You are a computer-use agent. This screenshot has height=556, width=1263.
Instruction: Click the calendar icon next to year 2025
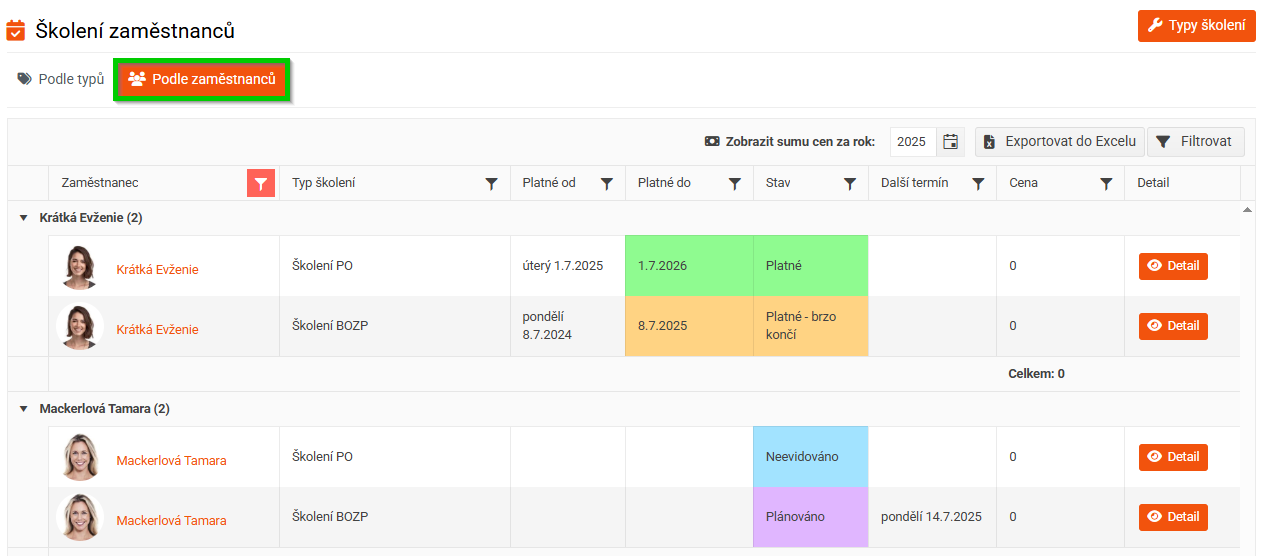[951, 142]
